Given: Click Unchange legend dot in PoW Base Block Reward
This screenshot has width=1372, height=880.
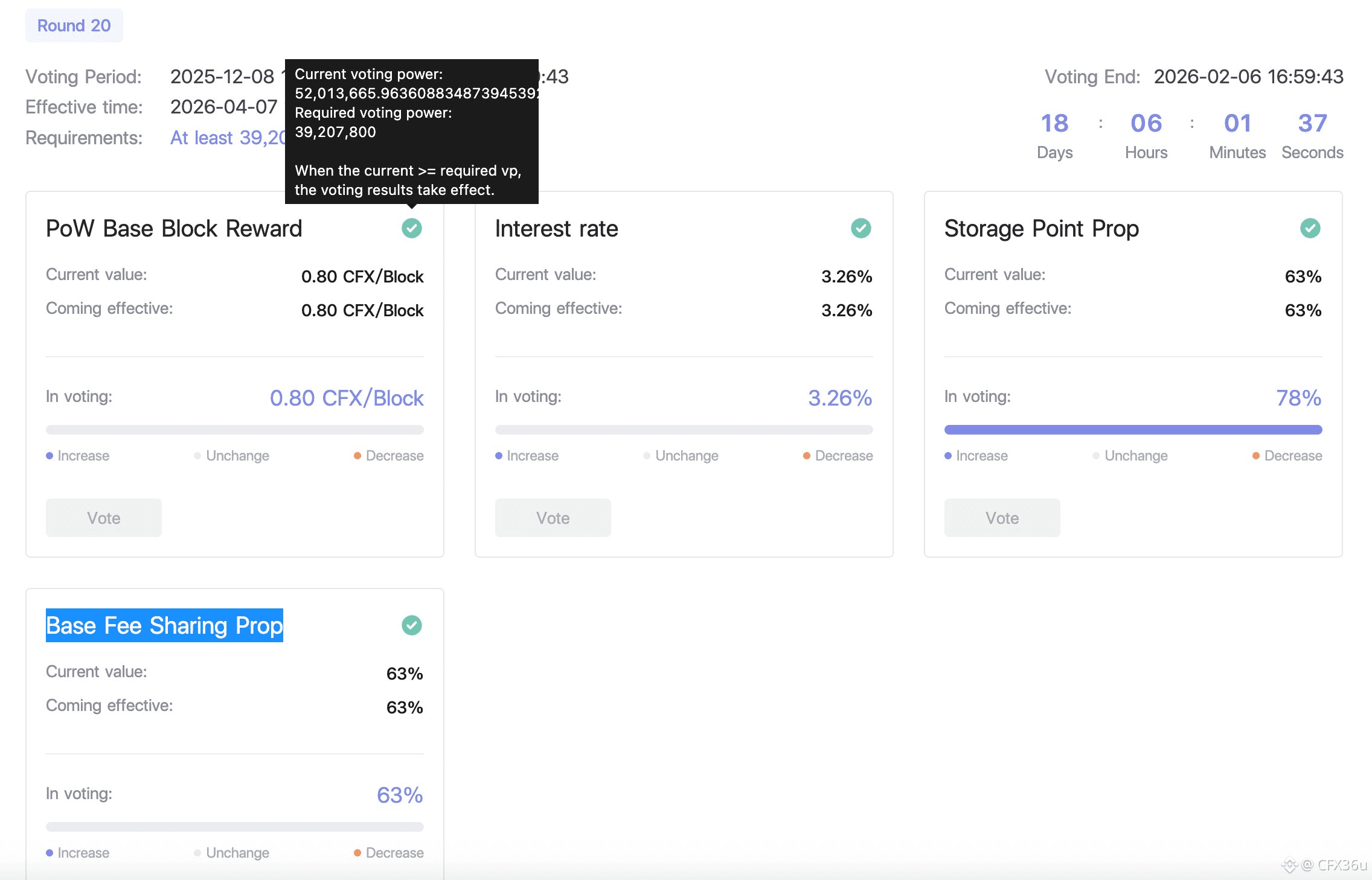Looking at the screenshot, I should 197,456.
